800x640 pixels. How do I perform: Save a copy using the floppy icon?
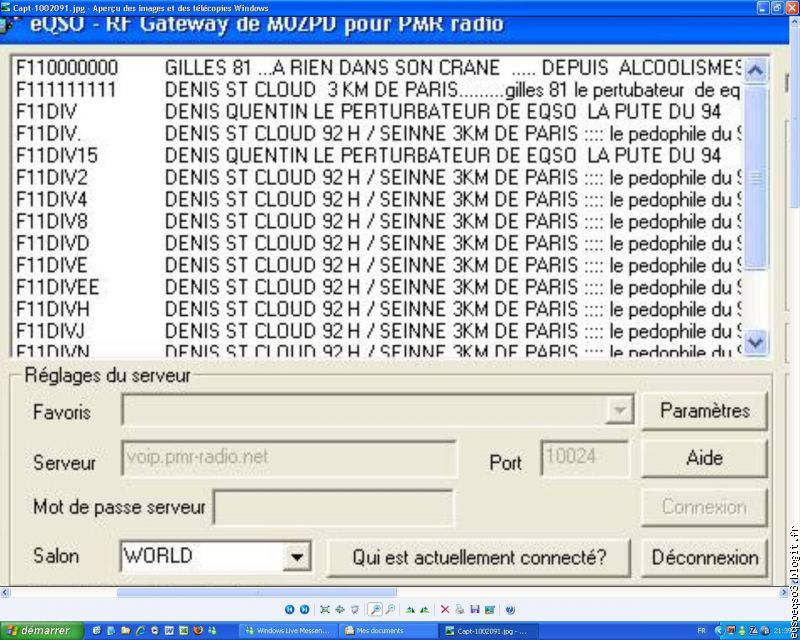(x=475, y=609)
